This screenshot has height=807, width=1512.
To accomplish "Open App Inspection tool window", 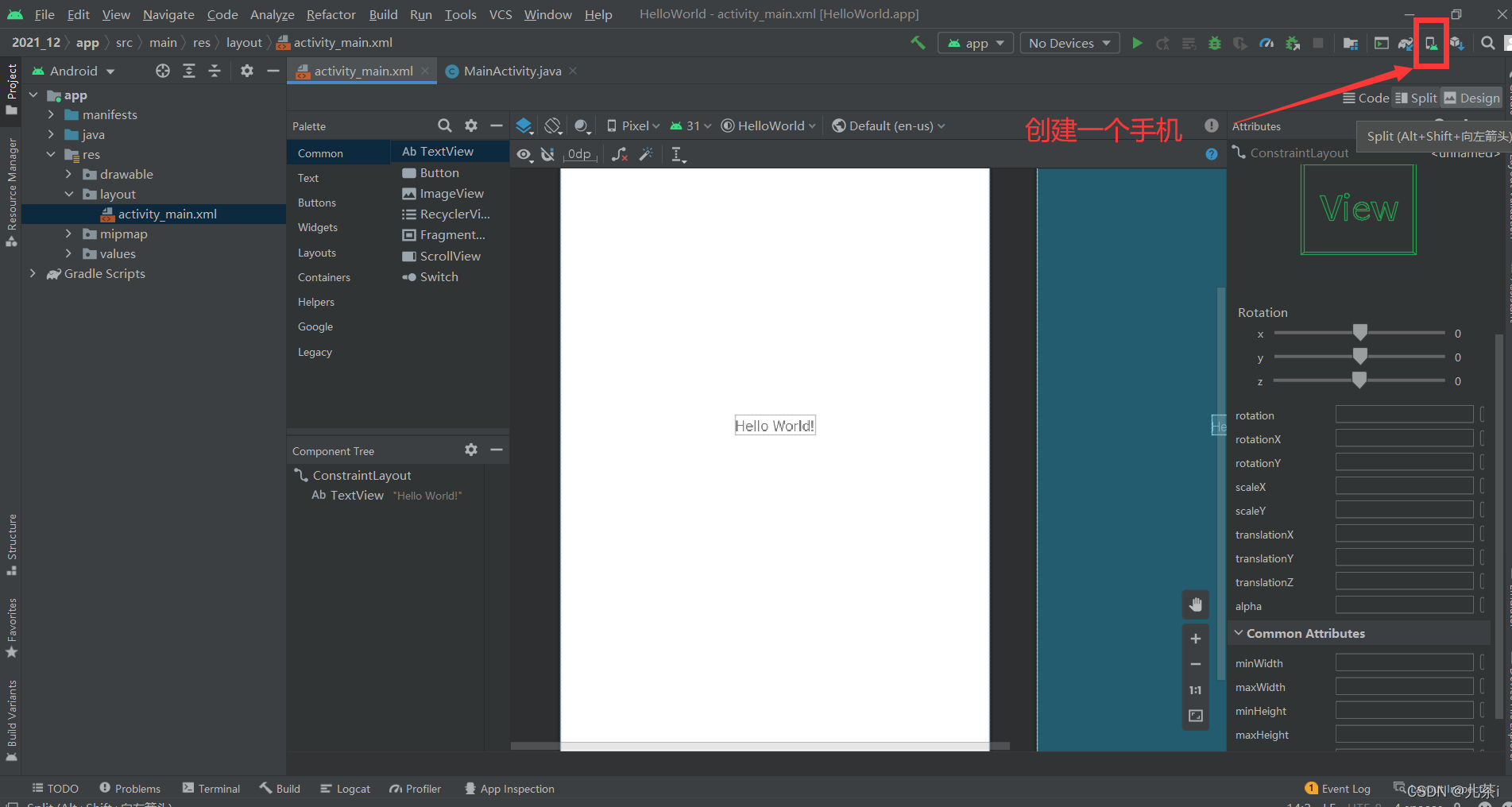I will tap(509, 788).
